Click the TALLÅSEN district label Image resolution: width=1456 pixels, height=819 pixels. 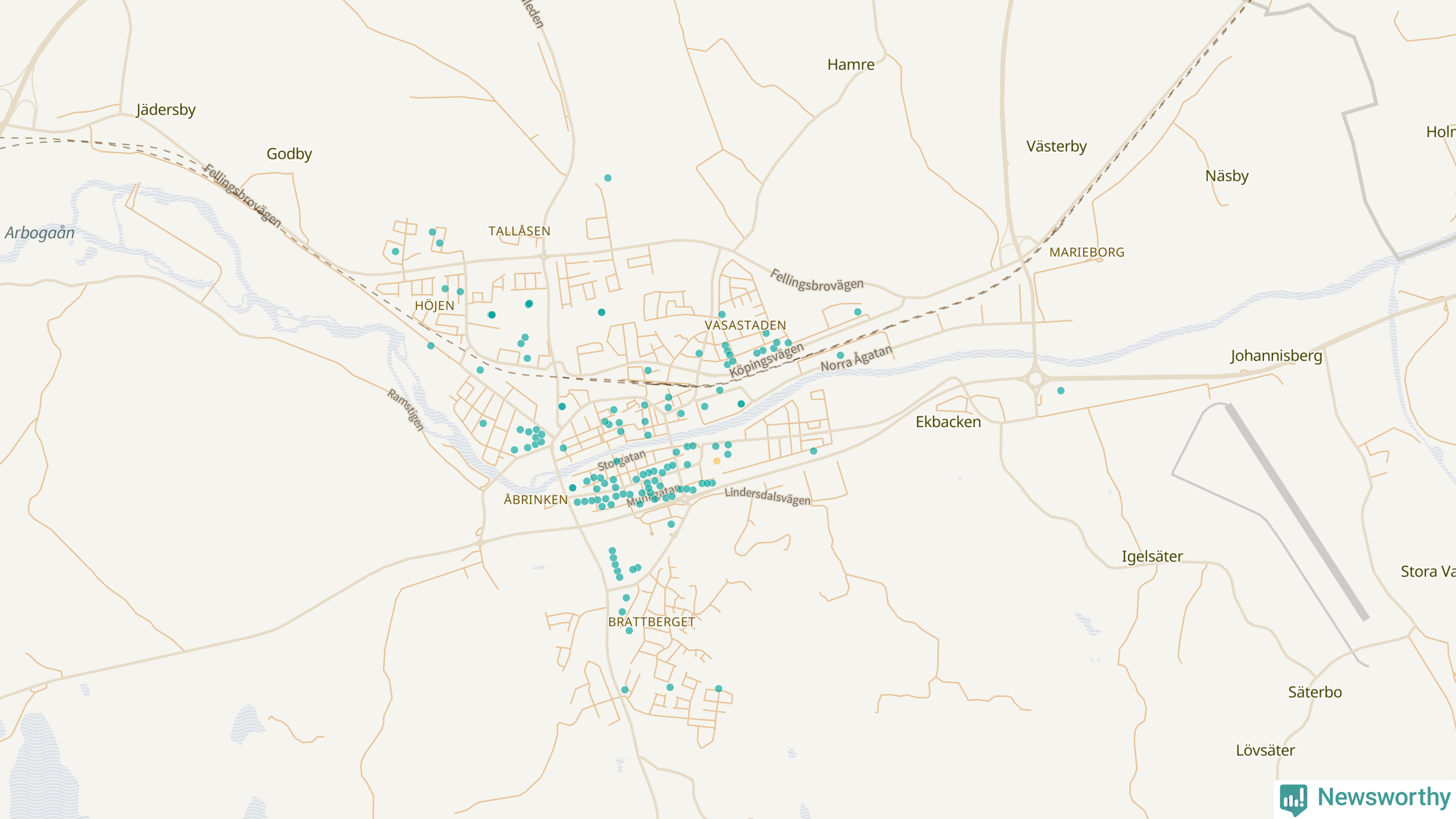[x=519, y=231]
